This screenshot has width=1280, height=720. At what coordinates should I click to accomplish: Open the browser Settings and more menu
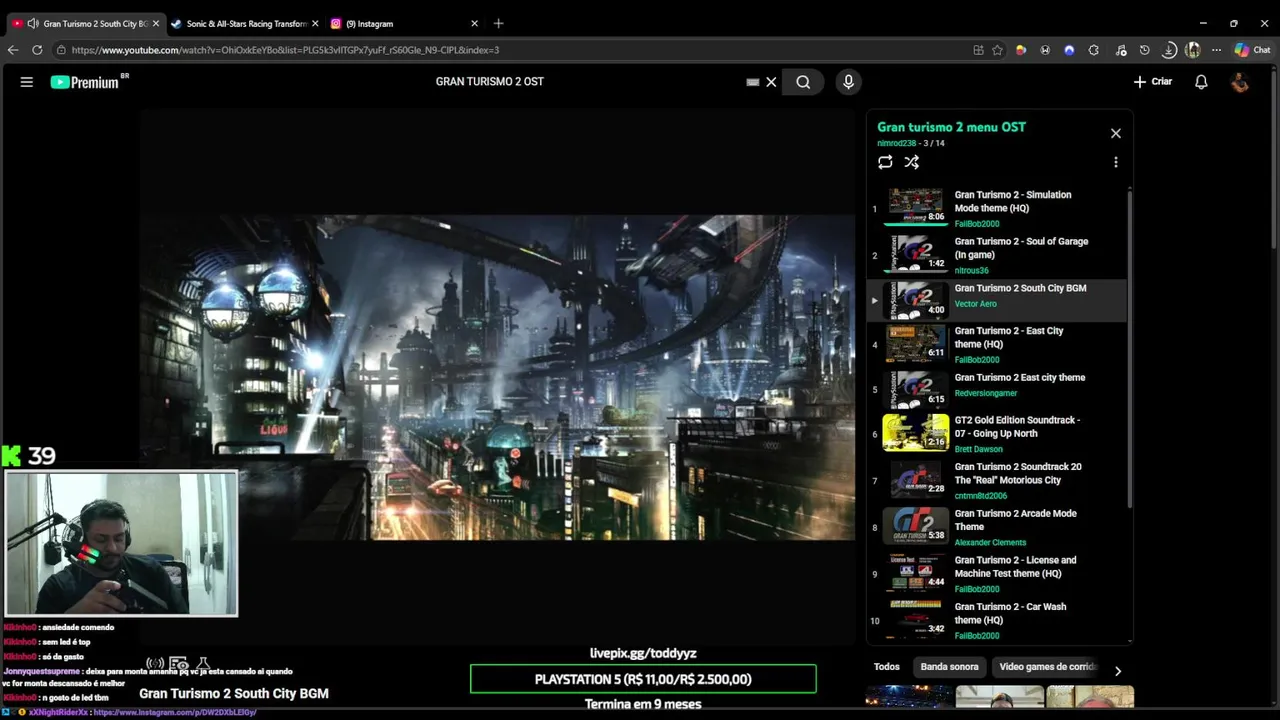1216,50
